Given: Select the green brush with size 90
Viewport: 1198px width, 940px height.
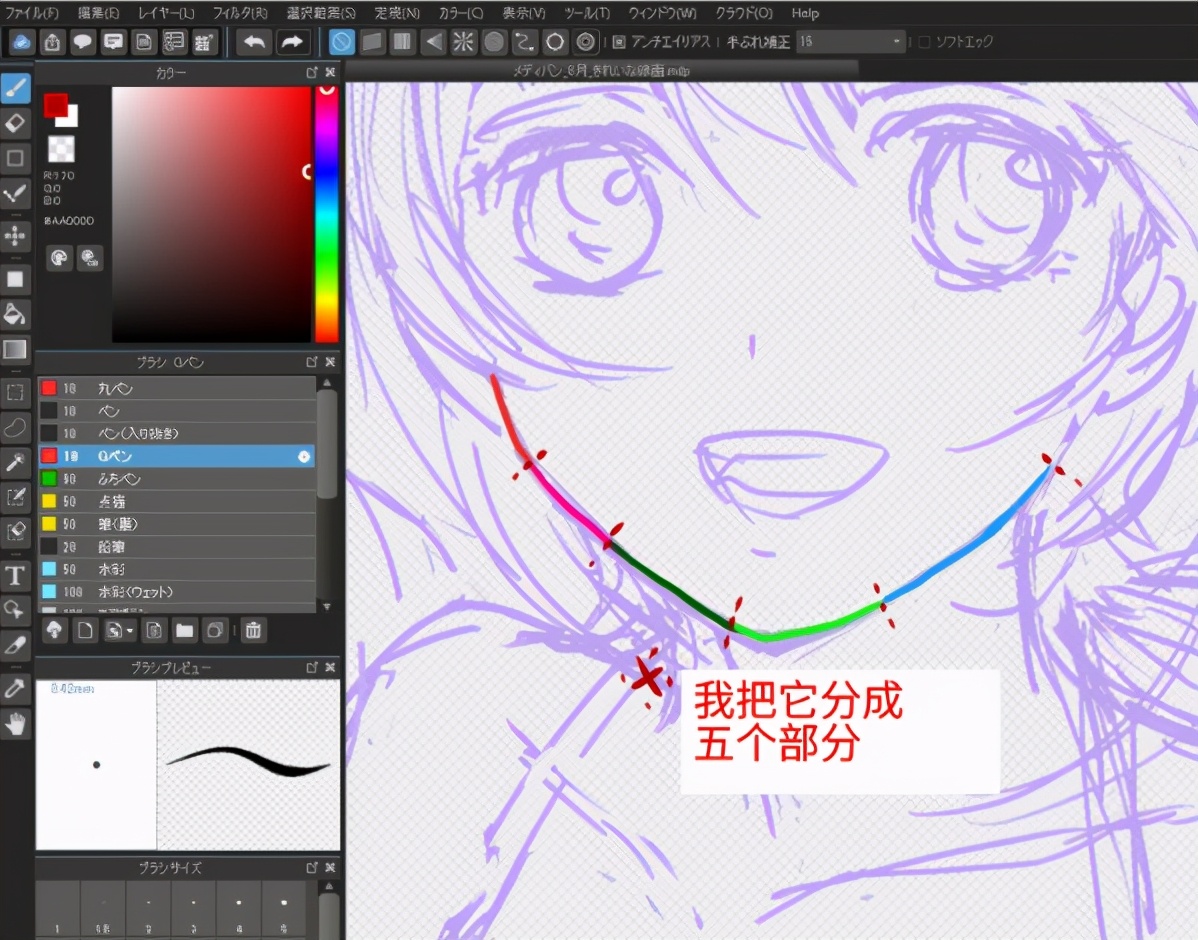Looking at the screenshot, I should [x=176, y=479].
